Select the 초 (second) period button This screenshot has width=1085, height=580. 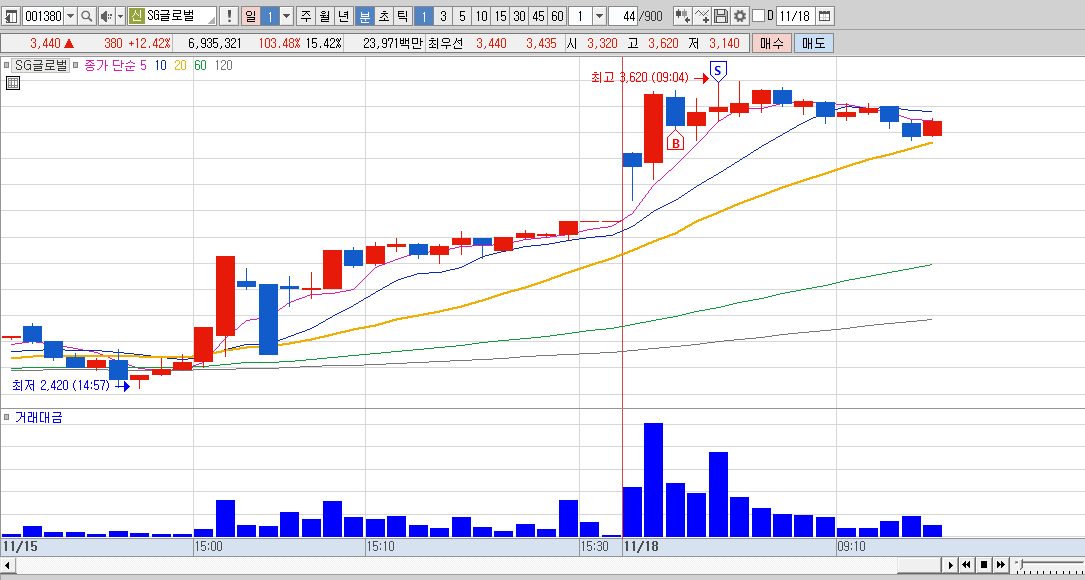[x=383, y=16]
